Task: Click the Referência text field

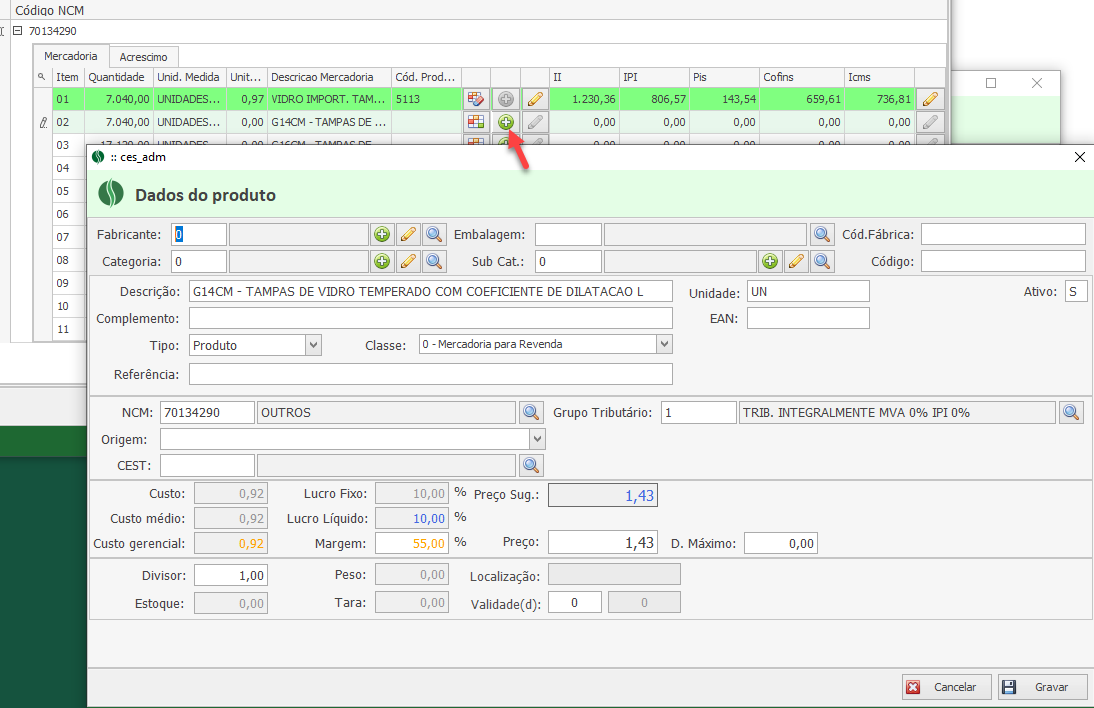Action: point(430,374)
